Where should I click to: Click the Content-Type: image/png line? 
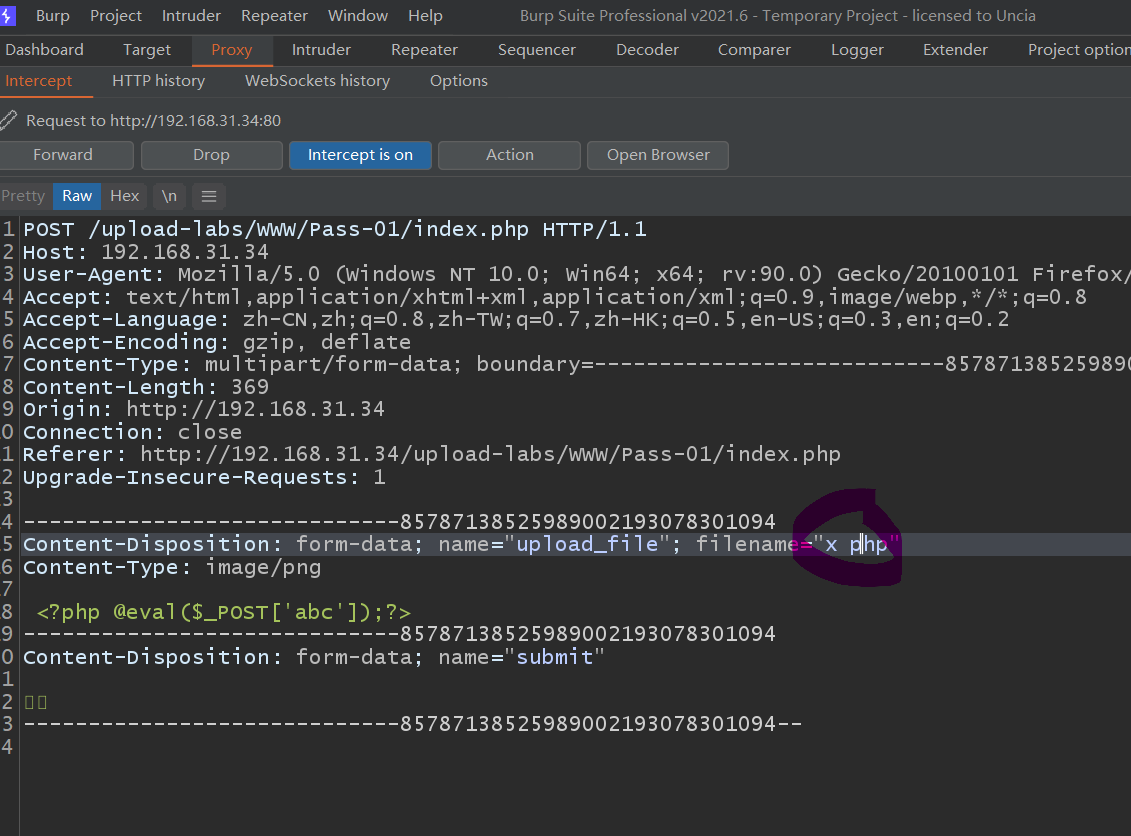click(x=172, y=567)
